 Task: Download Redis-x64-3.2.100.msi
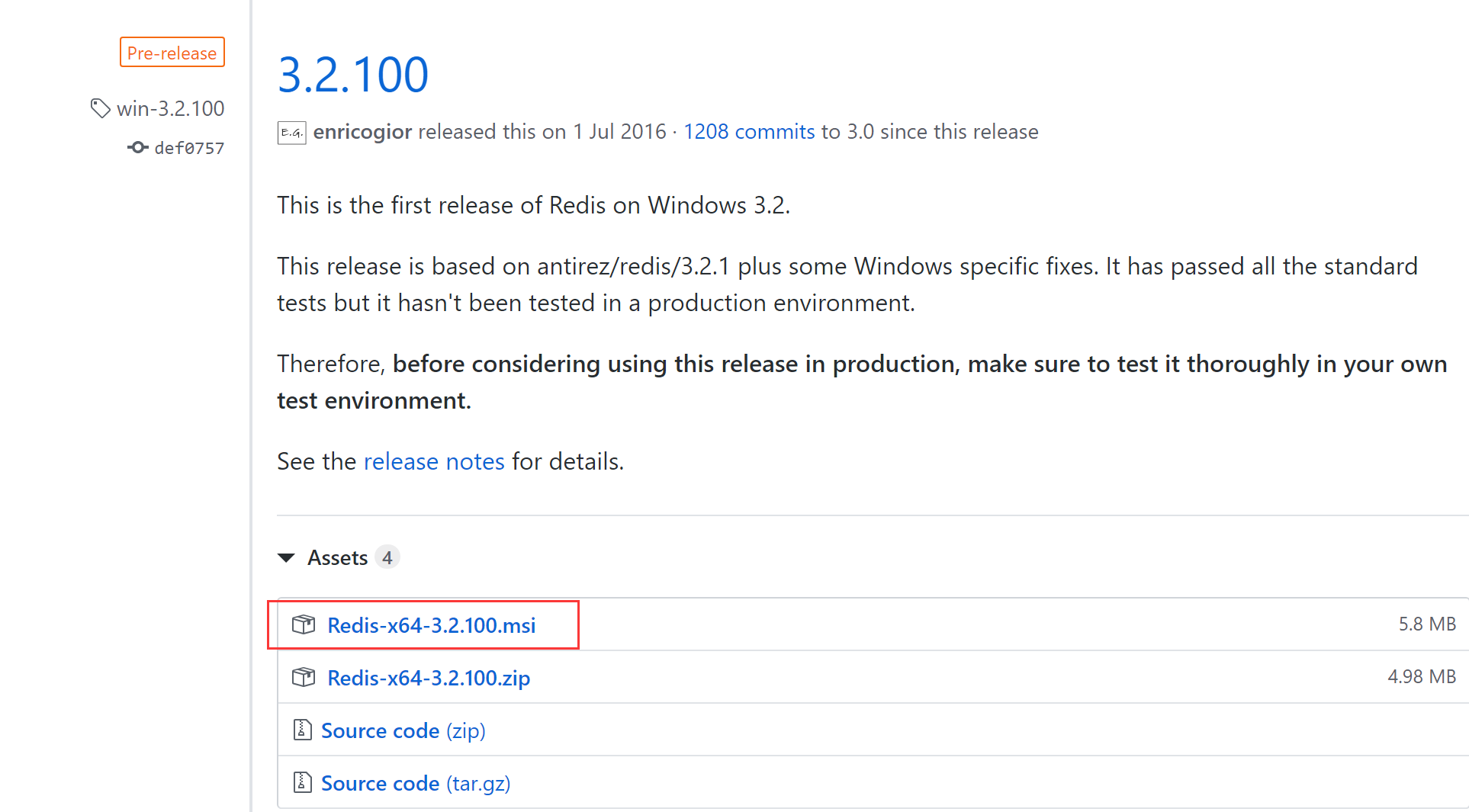432,625
